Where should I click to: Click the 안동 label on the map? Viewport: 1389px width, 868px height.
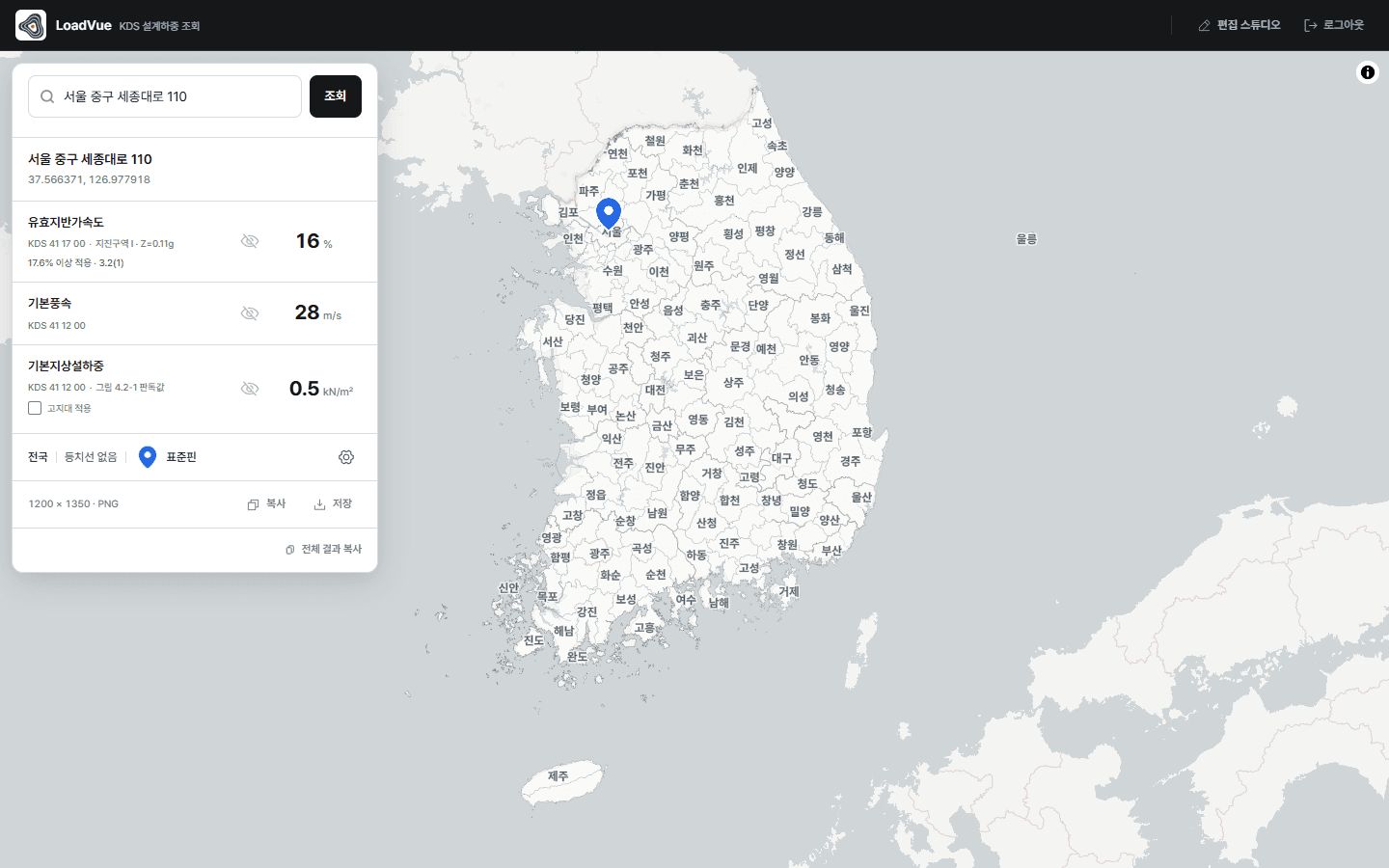click(x=809, y=360)
